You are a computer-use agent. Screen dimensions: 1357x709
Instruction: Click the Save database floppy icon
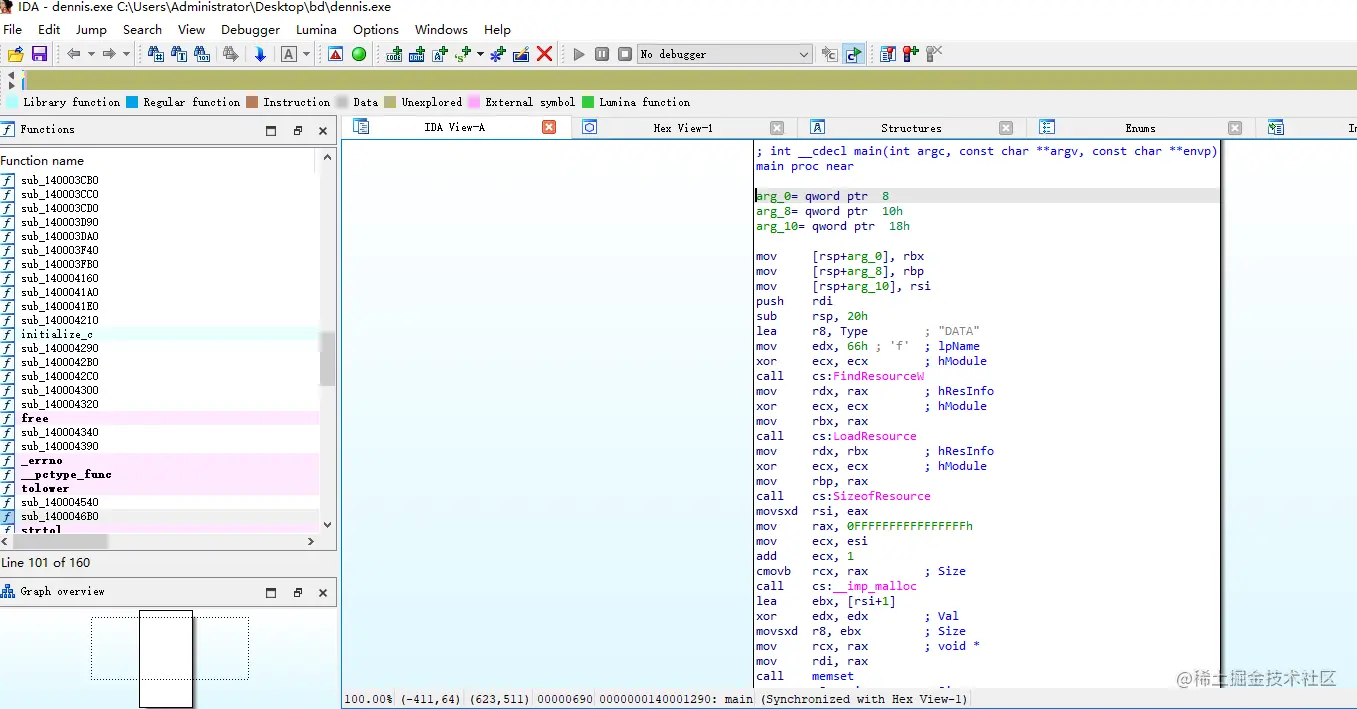tap(40, 54)
